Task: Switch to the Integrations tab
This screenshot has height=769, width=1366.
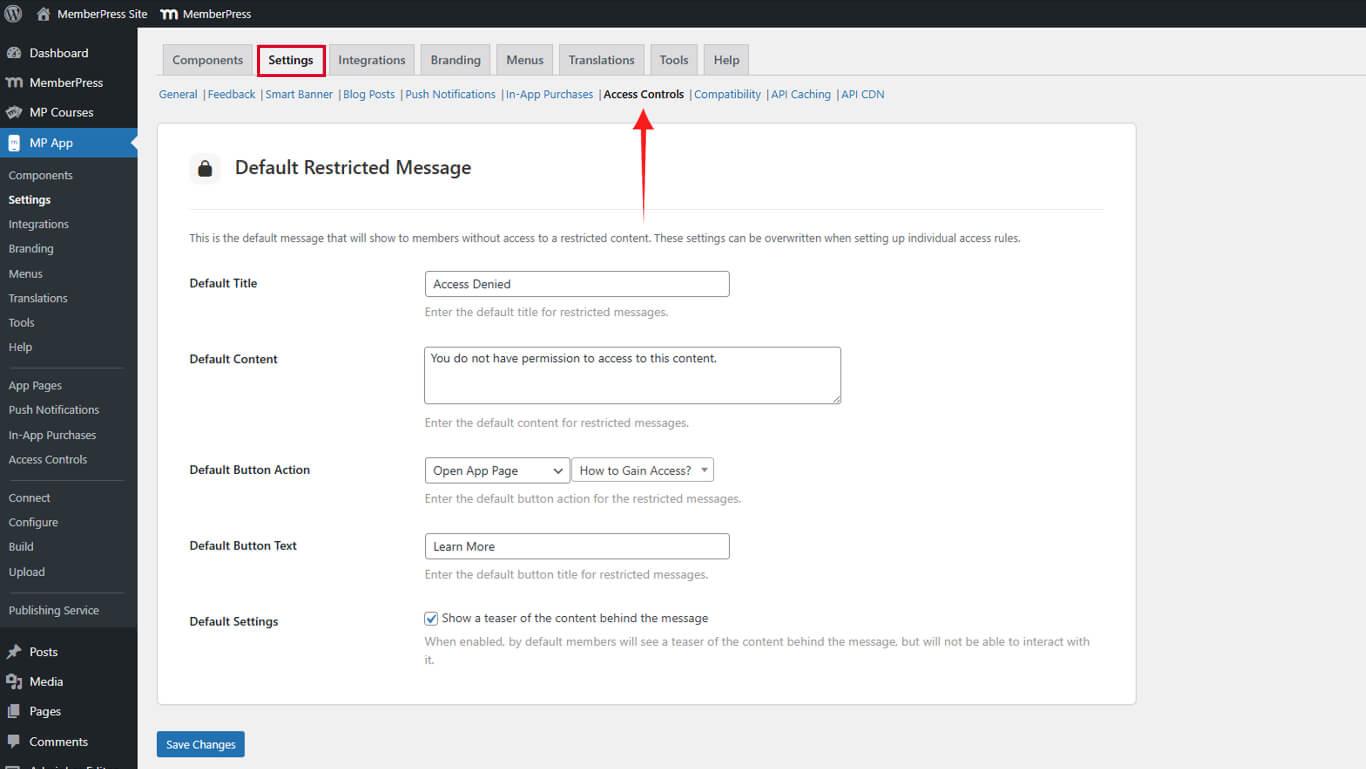Action: pos(371,60)
